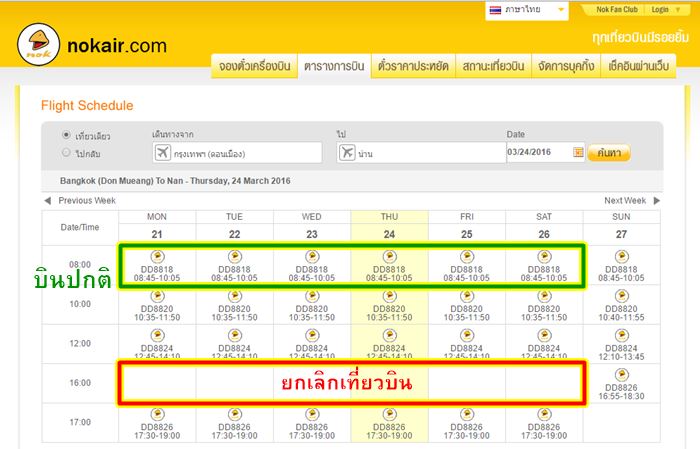Select Tuesday 22 DD8818 flight icon
700x449 pixels.
tap(234, 257)
